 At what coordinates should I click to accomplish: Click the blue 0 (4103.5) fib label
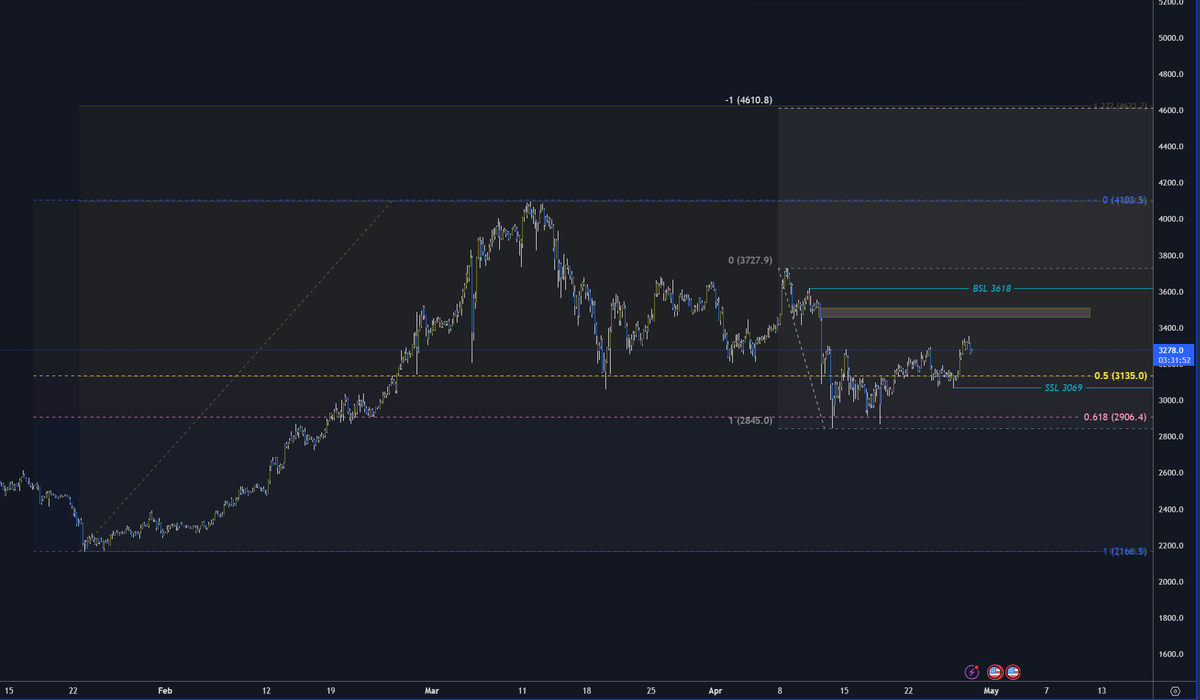(x=1124, y=200)
